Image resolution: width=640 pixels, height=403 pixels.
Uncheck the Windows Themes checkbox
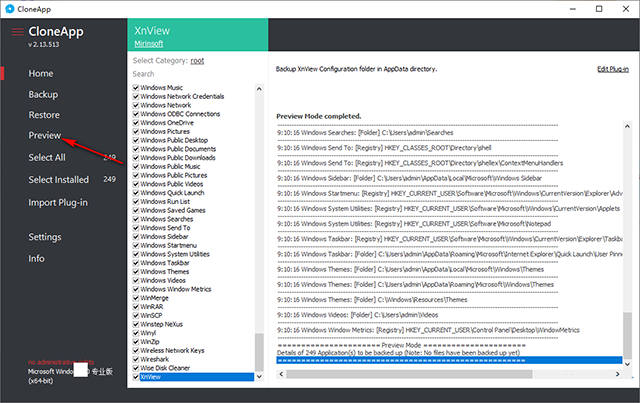(136, 271)
